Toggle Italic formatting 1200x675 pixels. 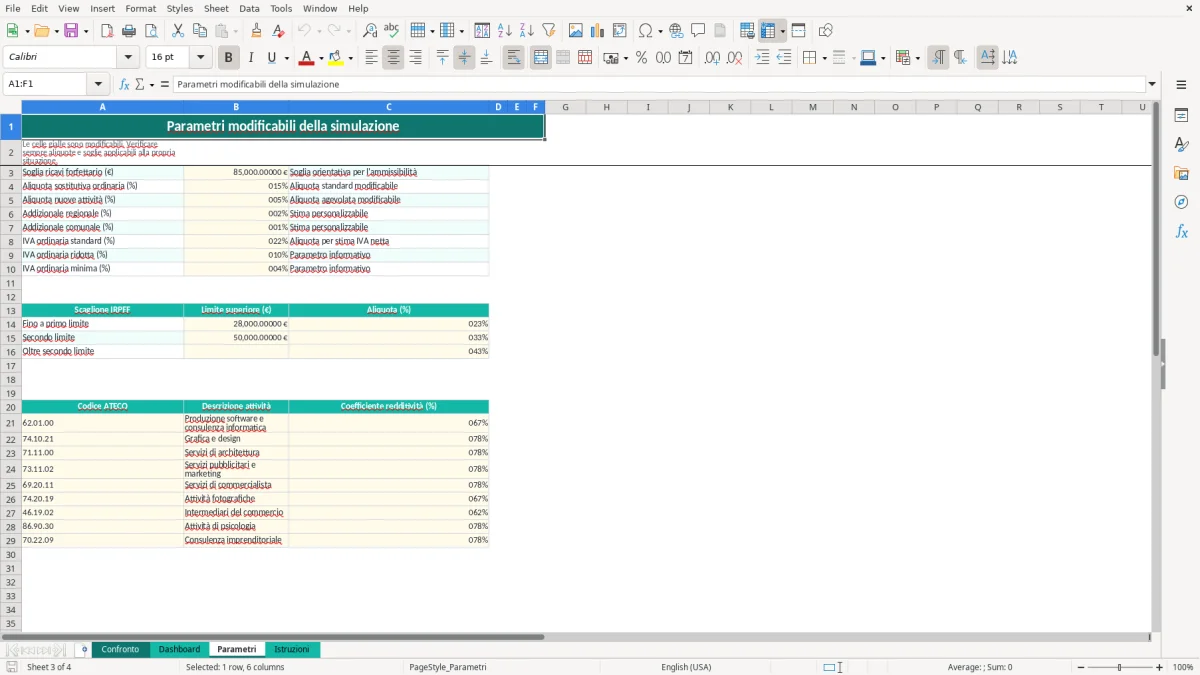point(251,58)
